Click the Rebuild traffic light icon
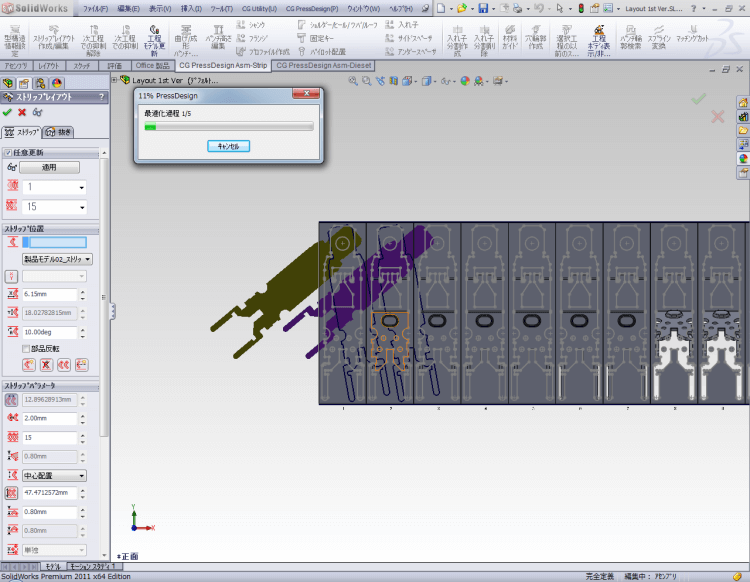This screenshot has height=582, width=750. click(x=581, y=8)
